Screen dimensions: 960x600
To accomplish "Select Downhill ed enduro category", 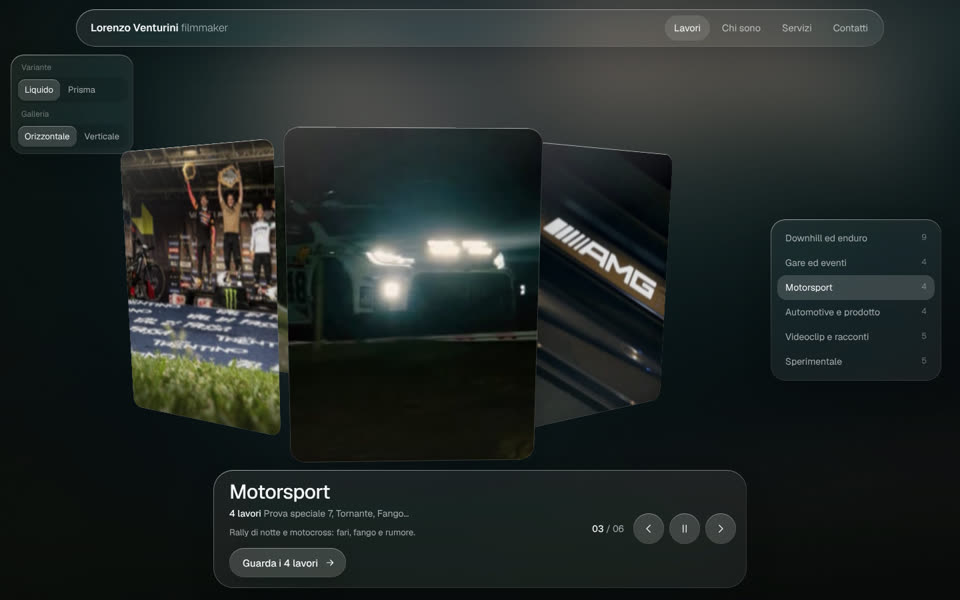I will (x=855, y=238).
